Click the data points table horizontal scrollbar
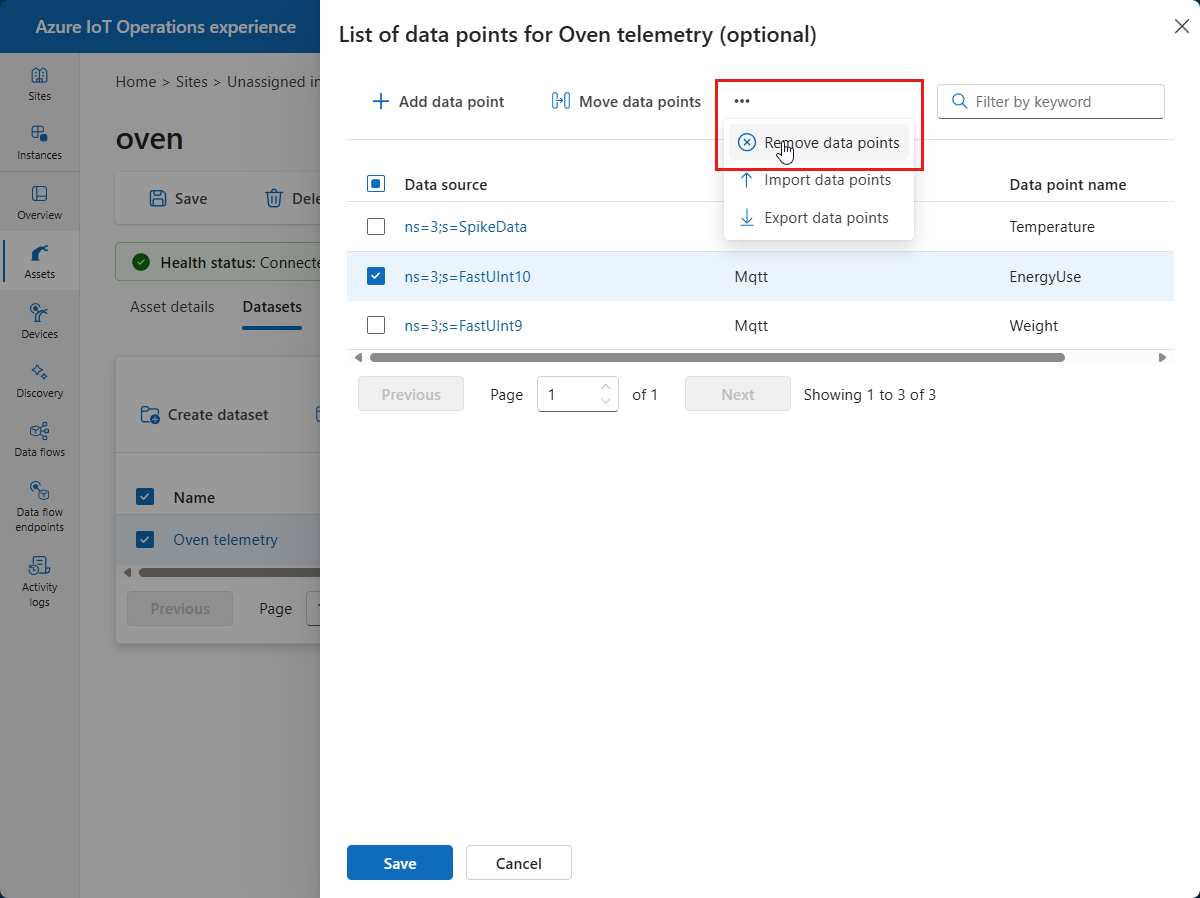This screenshot has width=1200, height=898. 717,357
